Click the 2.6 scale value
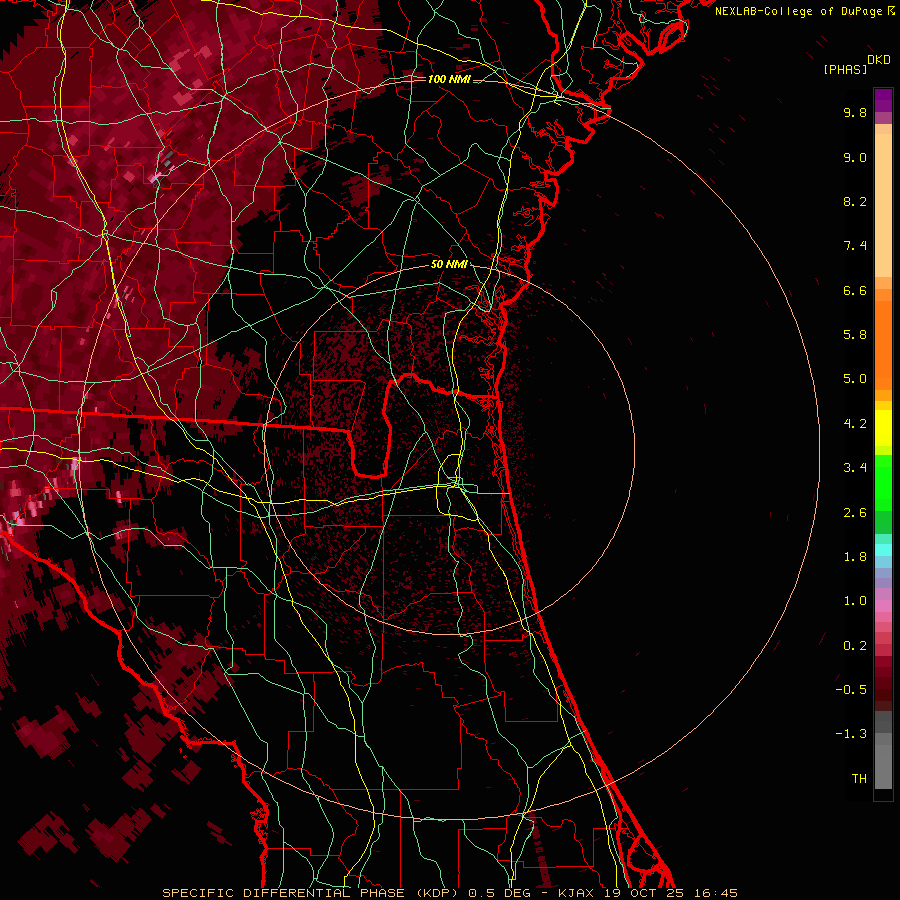900x900 pixels. coord(855,513)
